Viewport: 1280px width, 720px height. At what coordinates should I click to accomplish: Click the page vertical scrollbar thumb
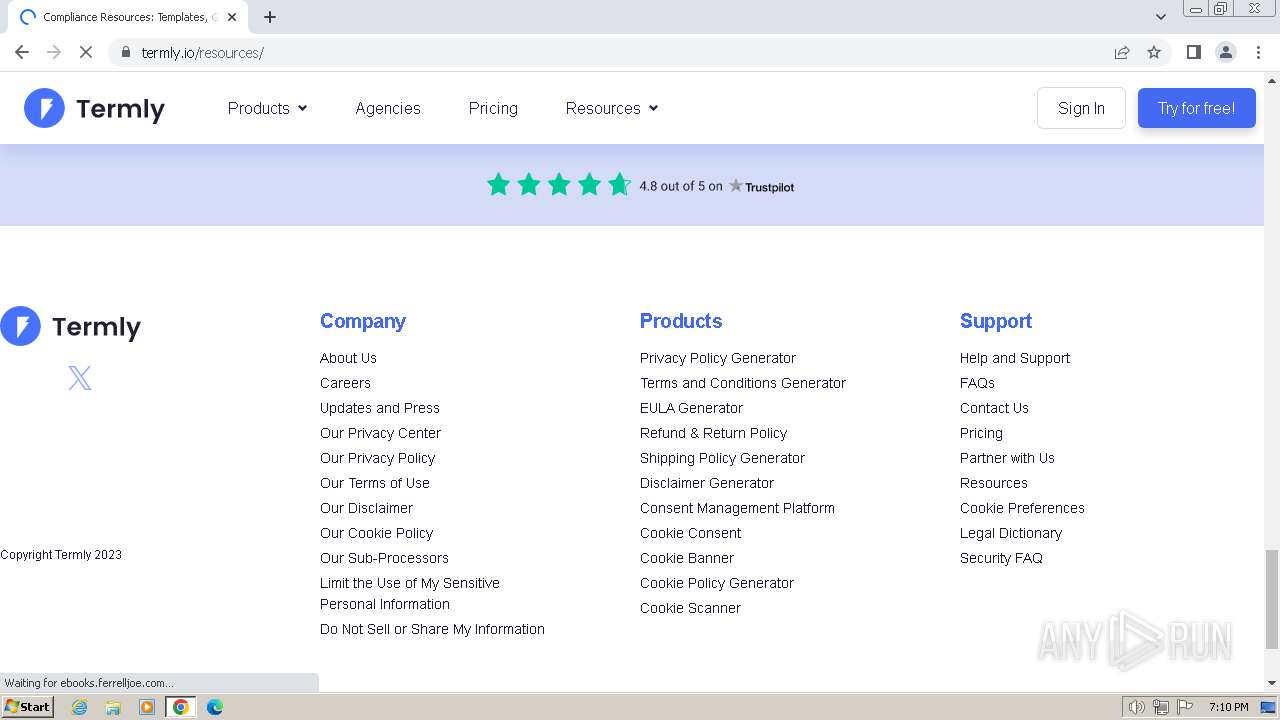click(x=1272, y=598)
